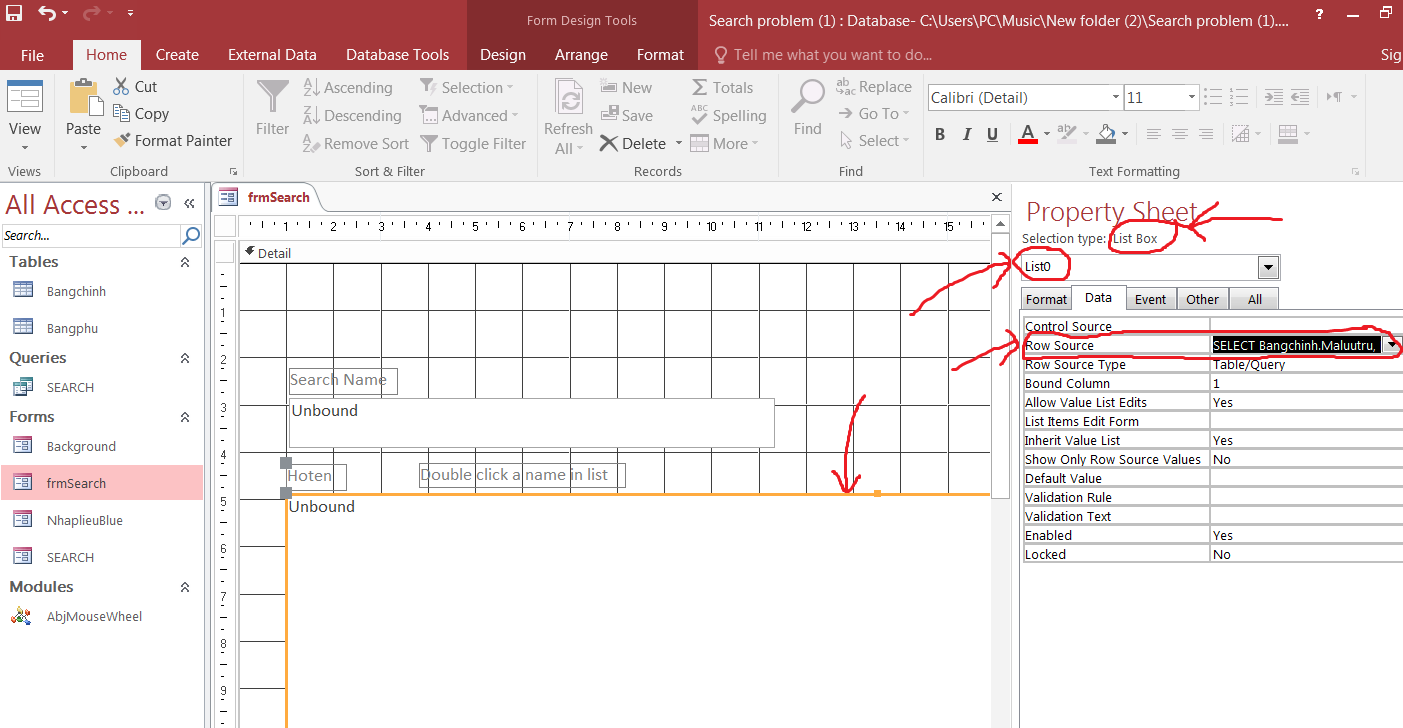
Task: Click Save record command
Action: [626, 116]
